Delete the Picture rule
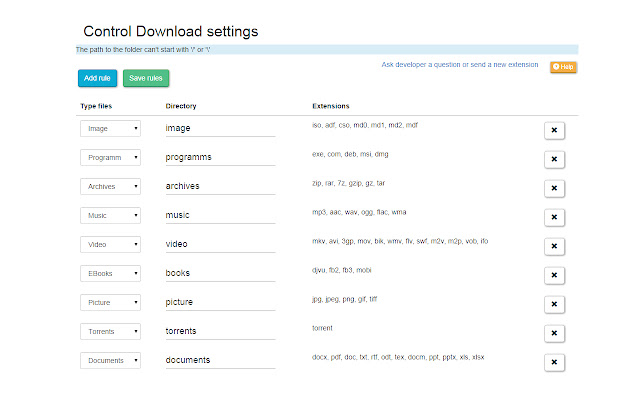This screenshot has height=400, width=640. [555, 304]
